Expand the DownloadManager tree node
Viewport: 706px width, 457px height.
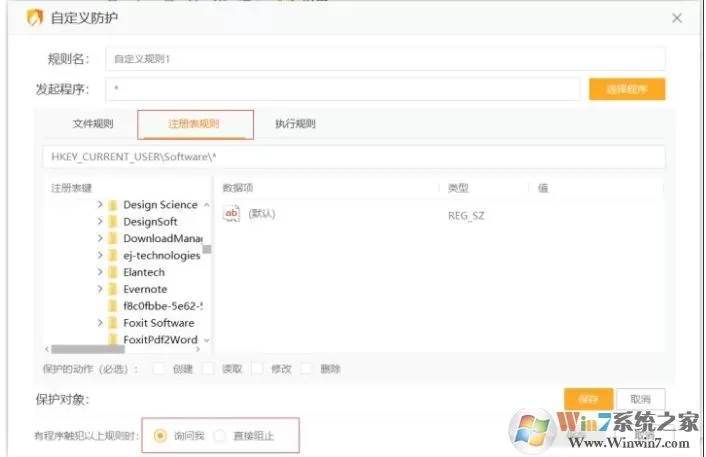click(x=100, y=238)
